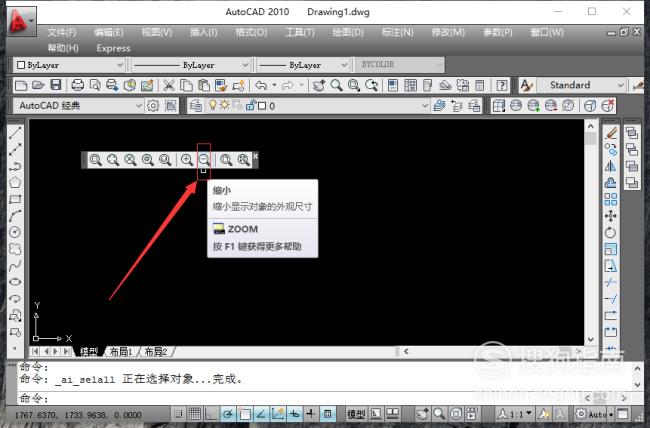650x428 pixels.
Task: Expand the layer 0 dropdown list
Action: (x=425, y=106)
